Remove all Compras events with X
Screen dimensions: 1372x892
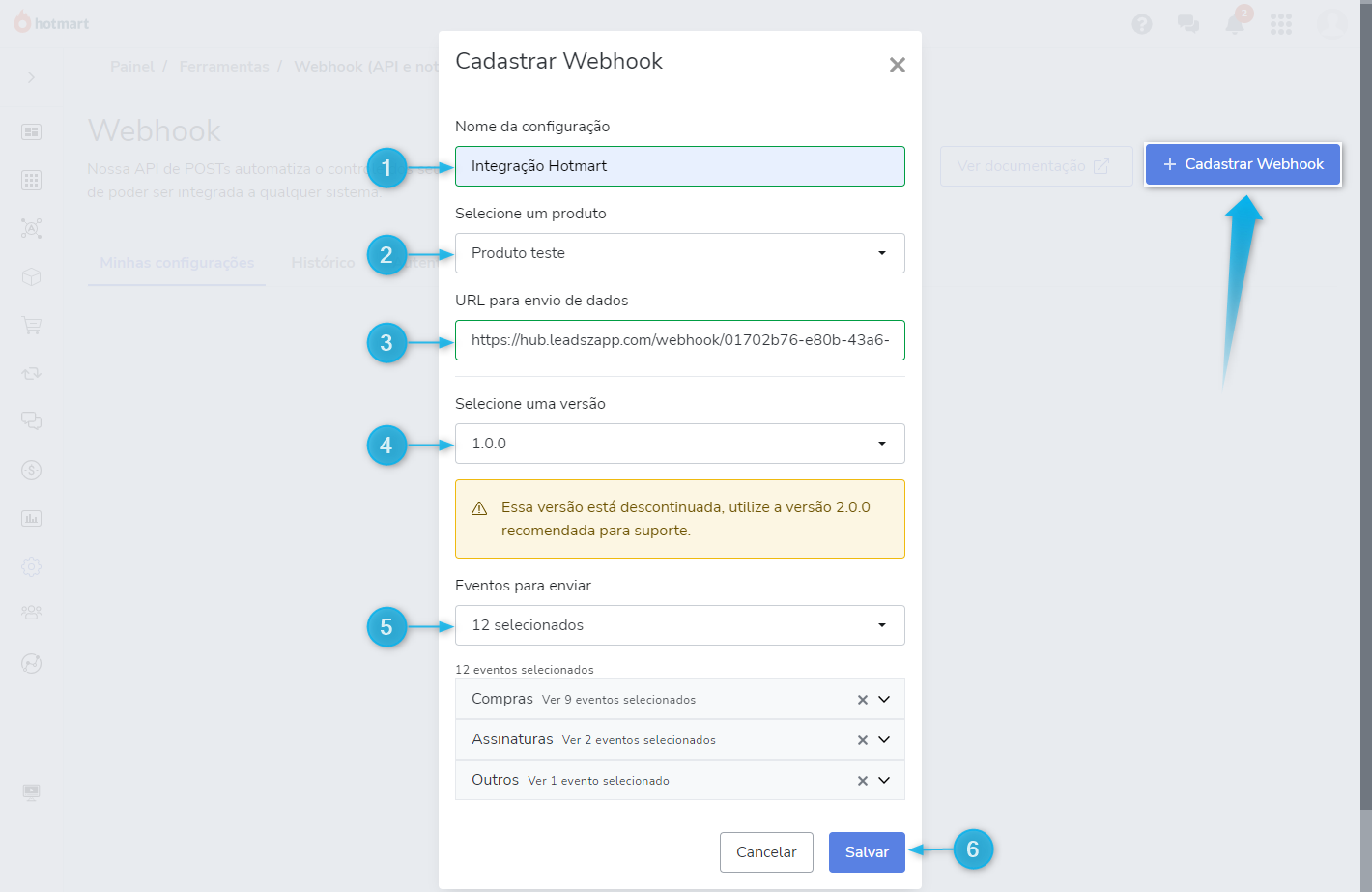point(863,700)
